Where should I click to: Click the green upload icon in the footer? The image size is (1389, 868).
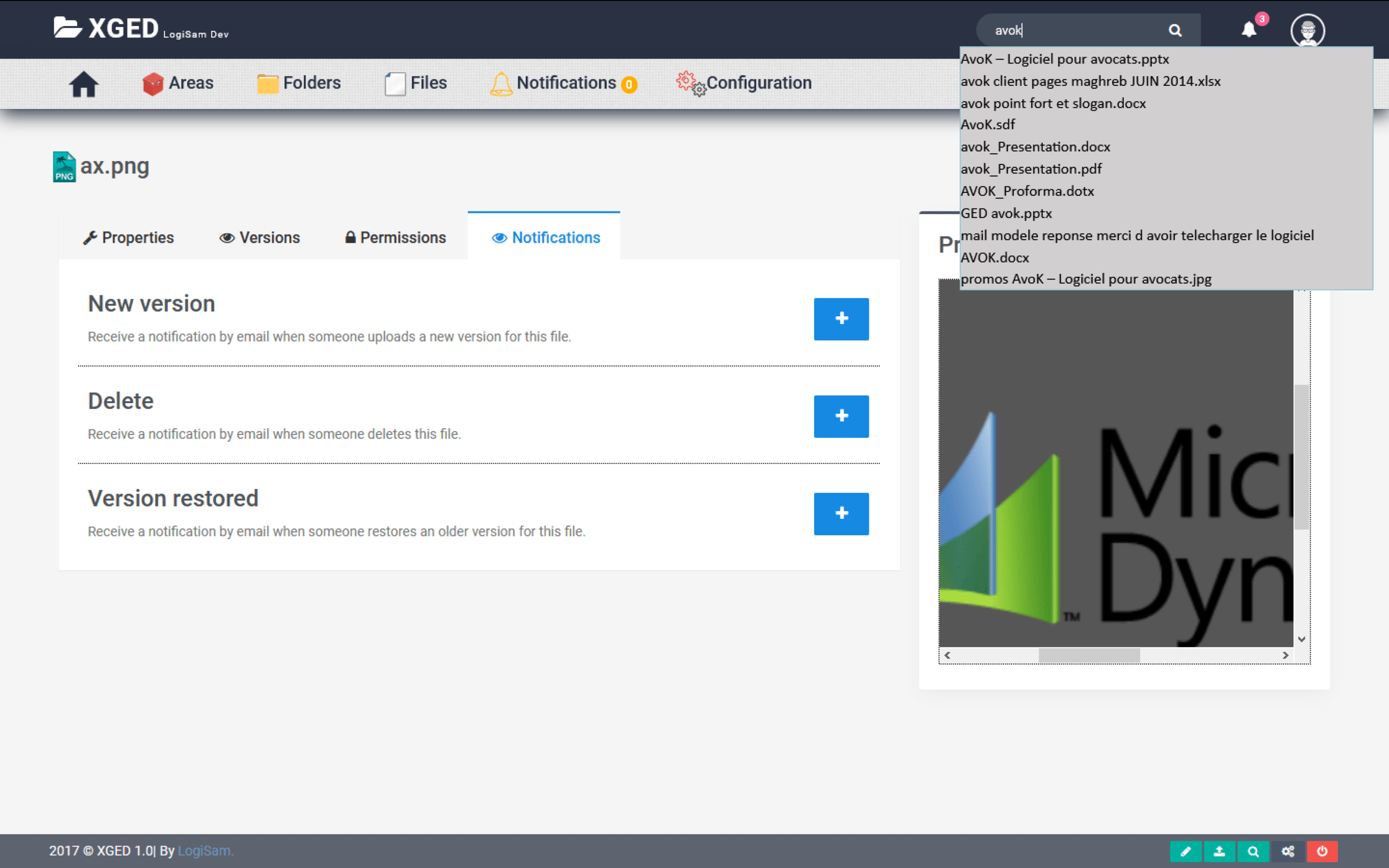coord(1219,851)
